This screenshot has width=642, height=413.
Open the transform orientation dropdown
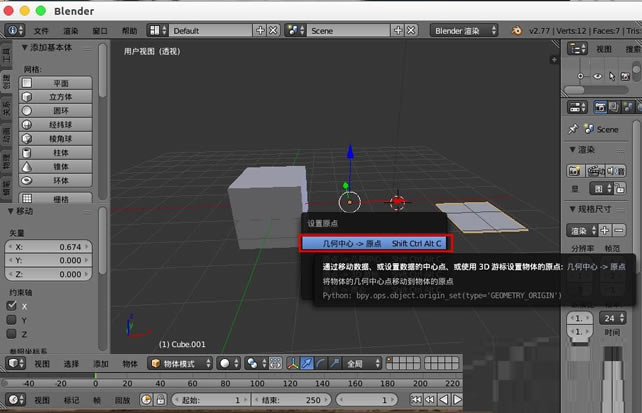(x=362, y=363)
